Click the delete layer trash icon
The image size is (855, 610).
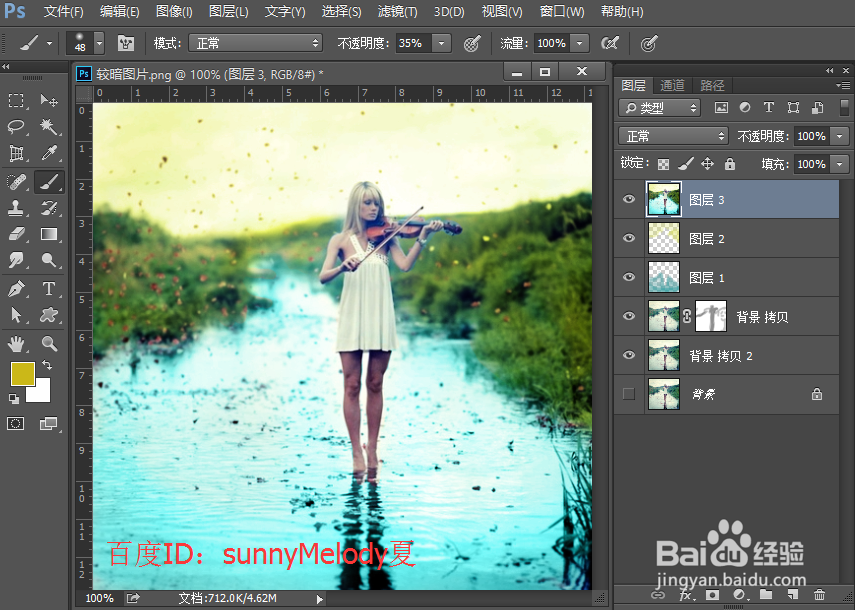point(818,594)
